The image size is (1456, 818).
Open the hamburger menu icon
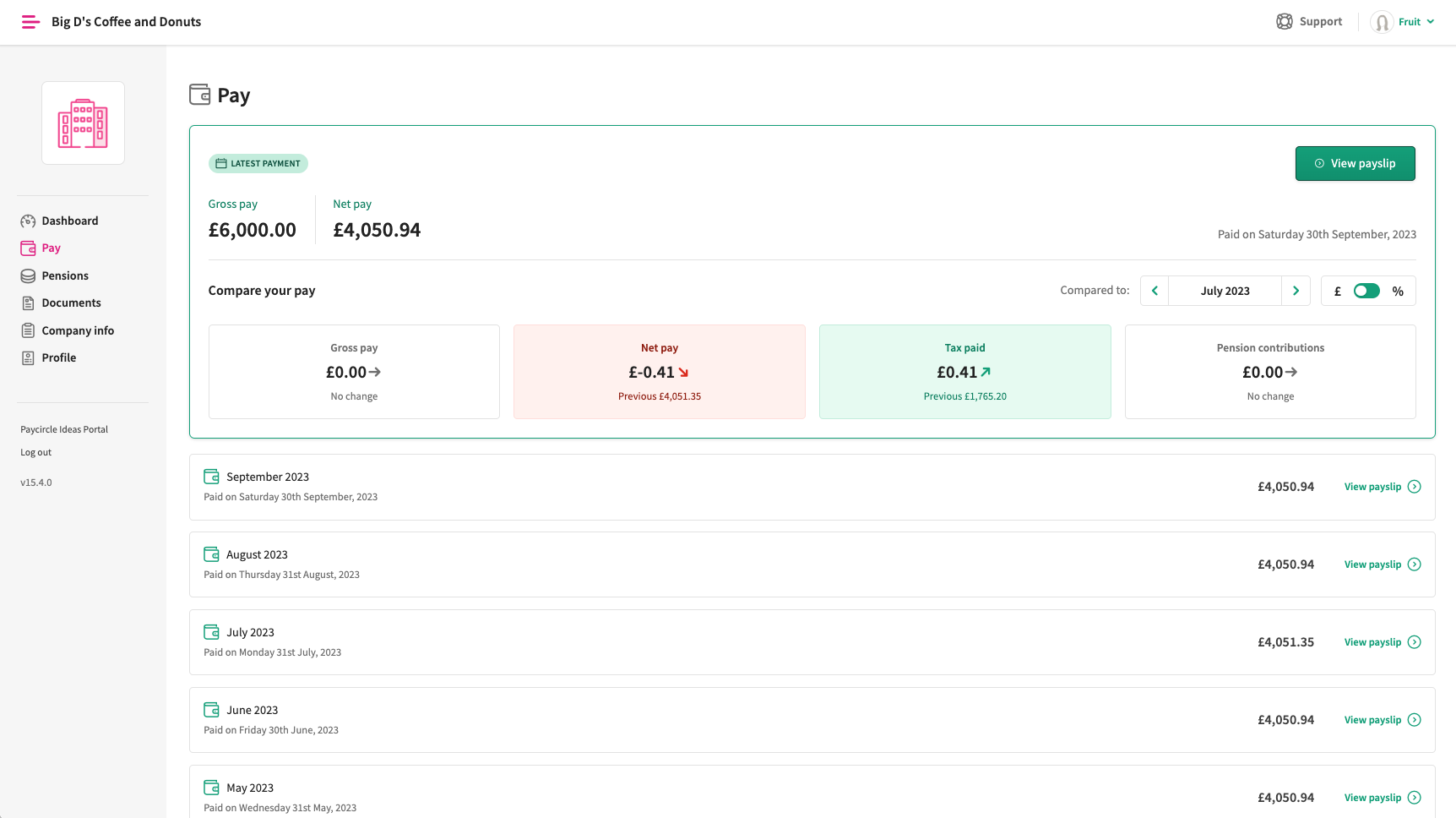point(30,22)
